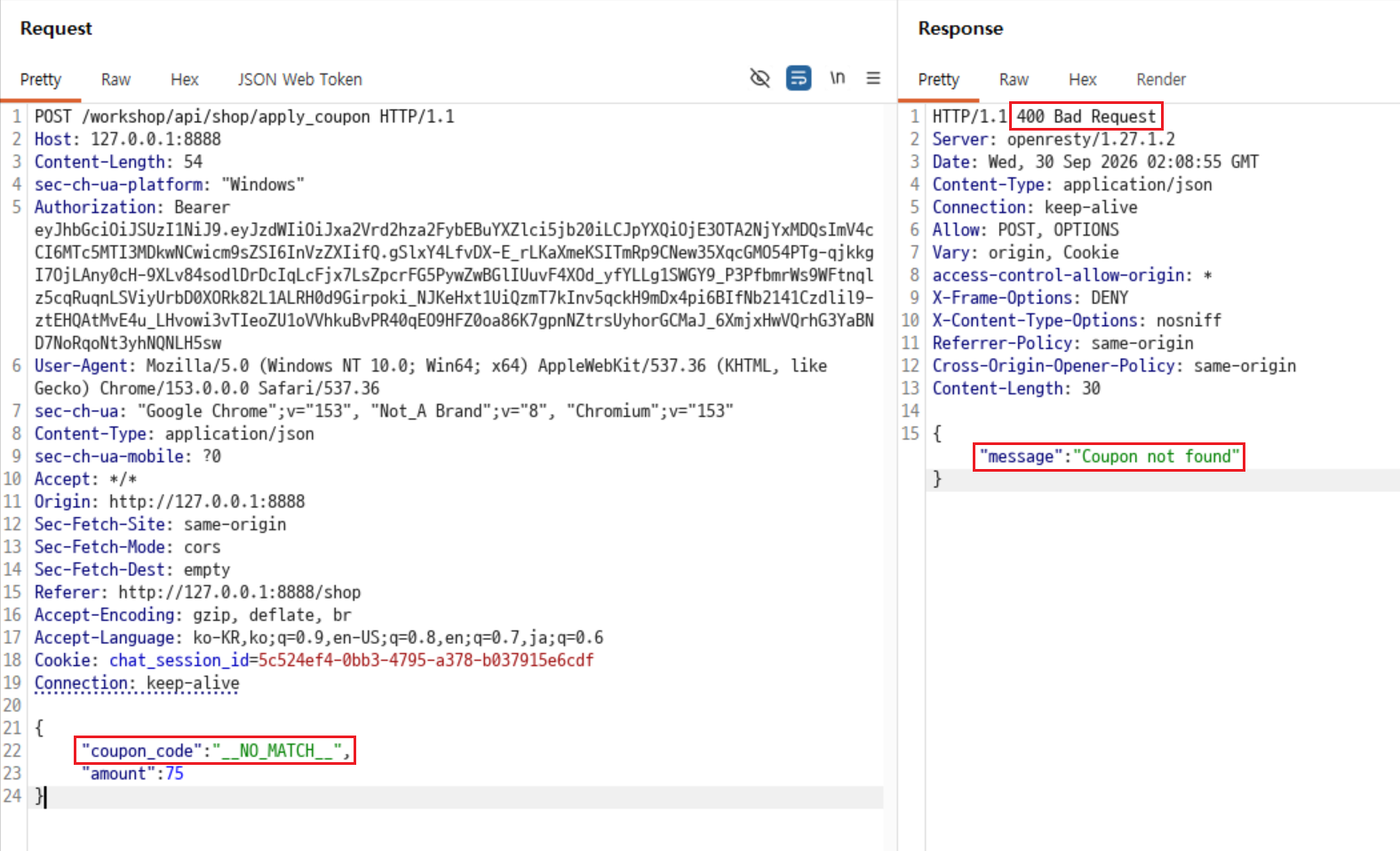Toggle the word wrap icon

click(799, 78)
